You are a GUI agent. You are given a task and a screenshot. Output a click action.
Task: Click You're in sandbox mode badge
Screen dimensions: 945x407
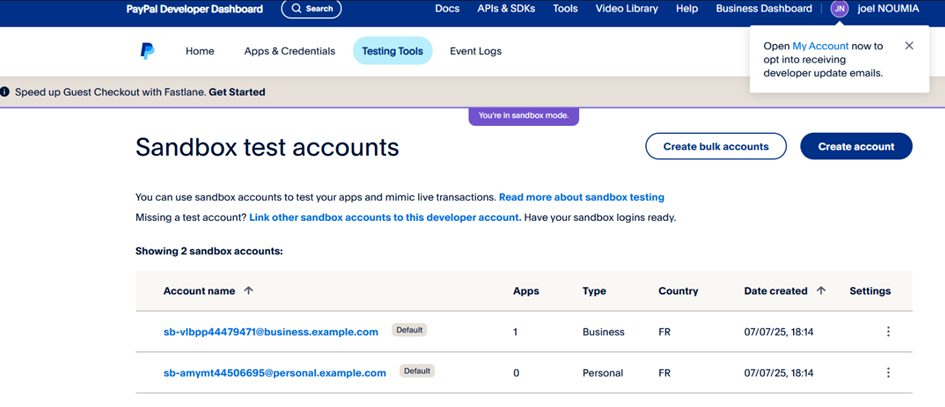524,116
